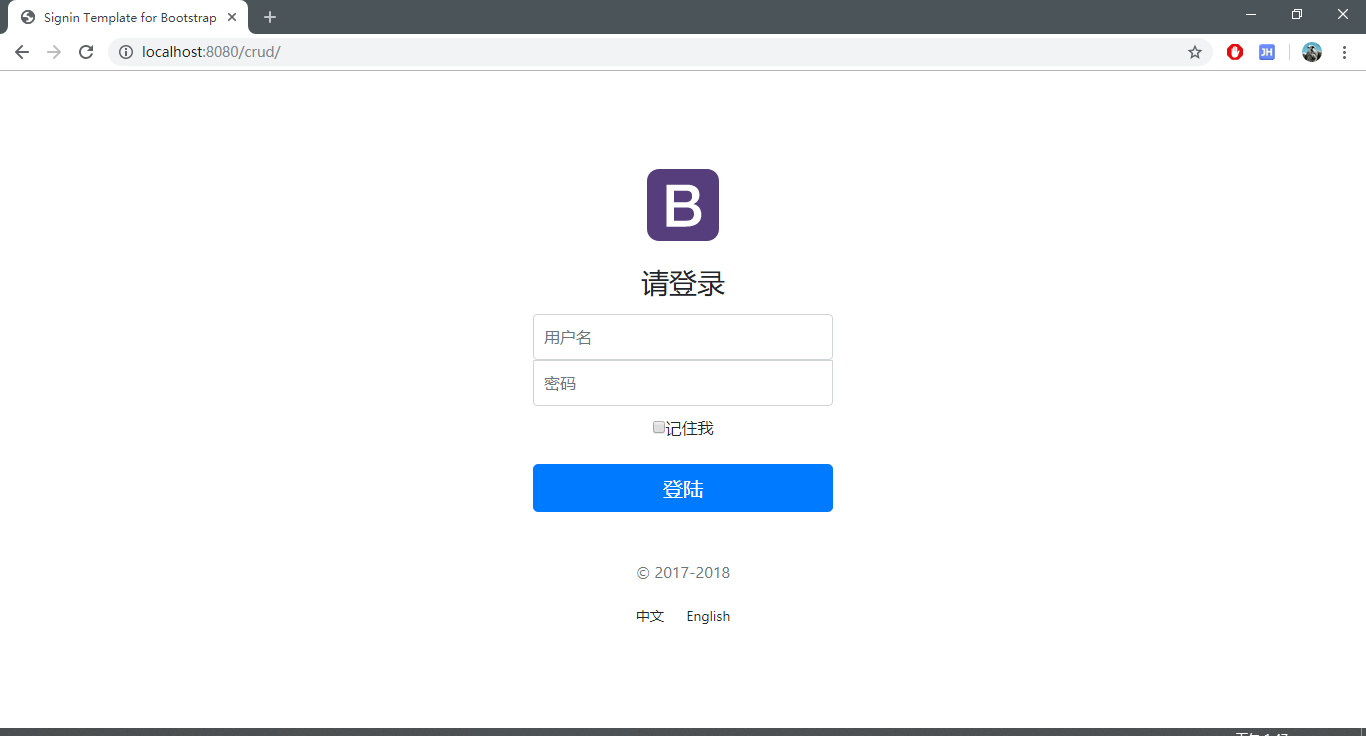Viewport: 1366px width, 736px height.
Task: Click the Bootstrap logo above the login form
Action: pos(683,204)
